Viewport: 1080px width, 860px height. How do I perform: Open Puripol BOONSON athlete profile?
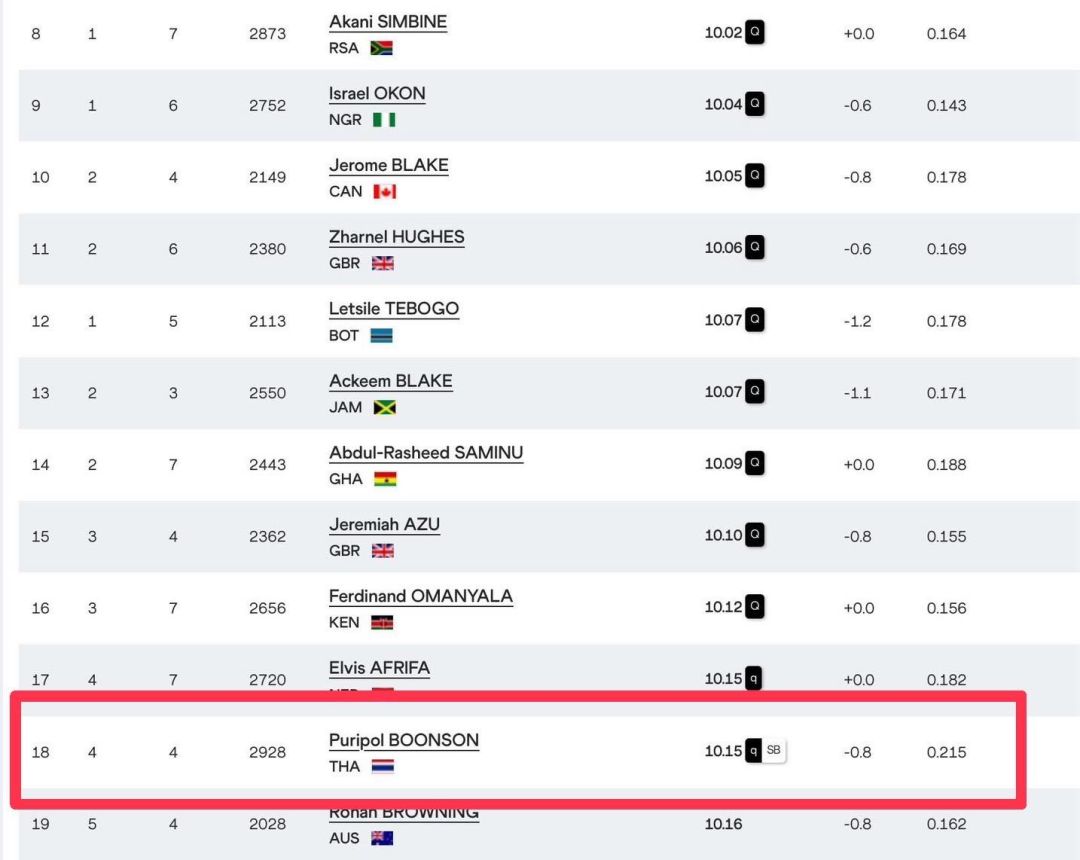404,740
